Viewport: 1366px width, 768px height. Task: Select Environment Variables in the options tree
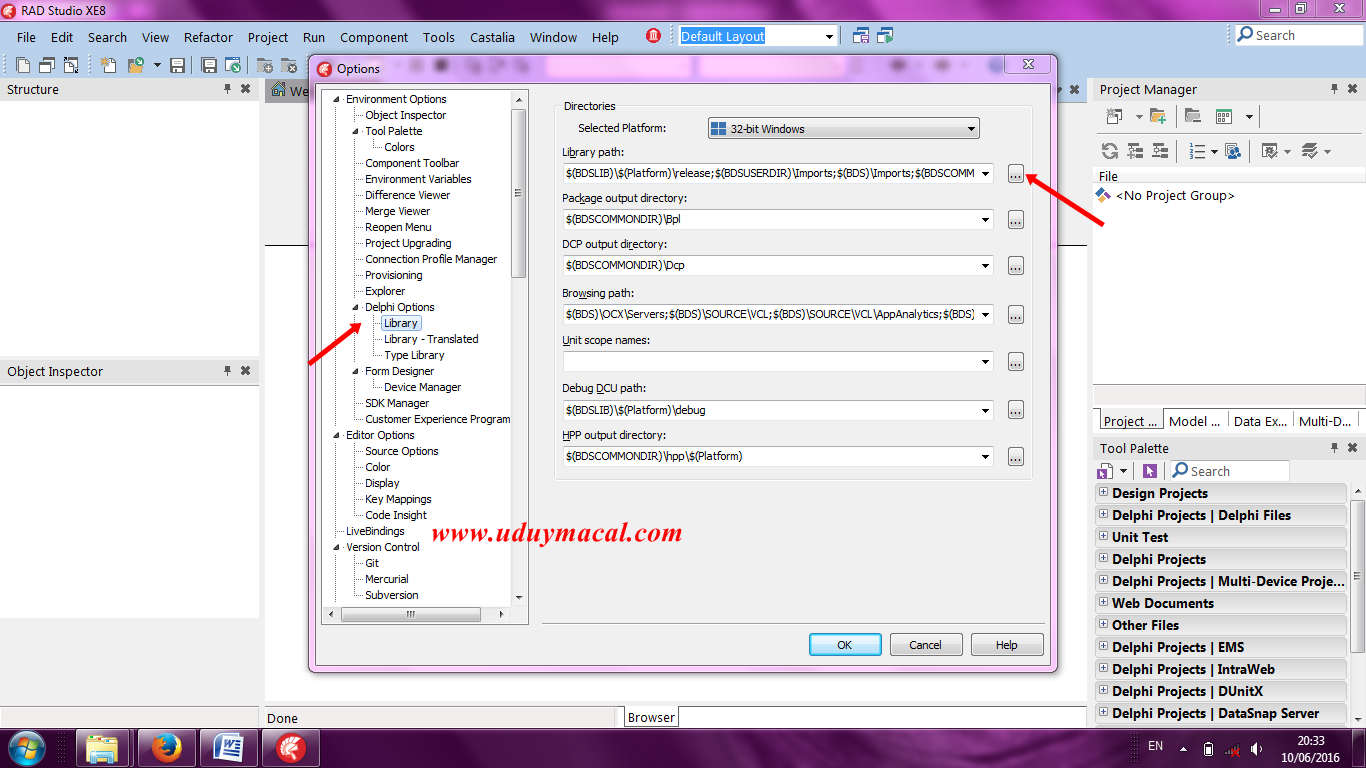418,179
